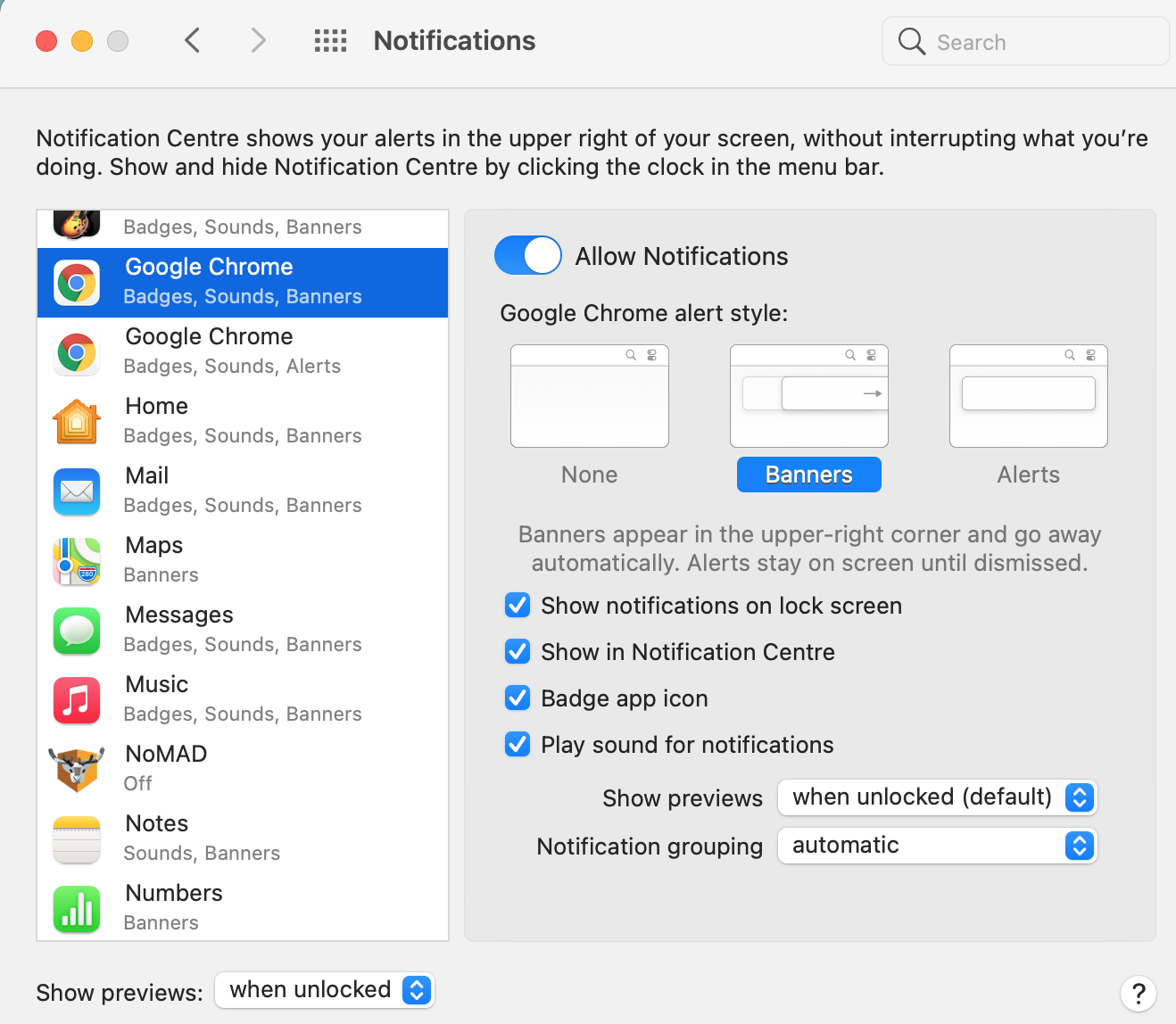Go forward with the right chevron

(258, 40)
